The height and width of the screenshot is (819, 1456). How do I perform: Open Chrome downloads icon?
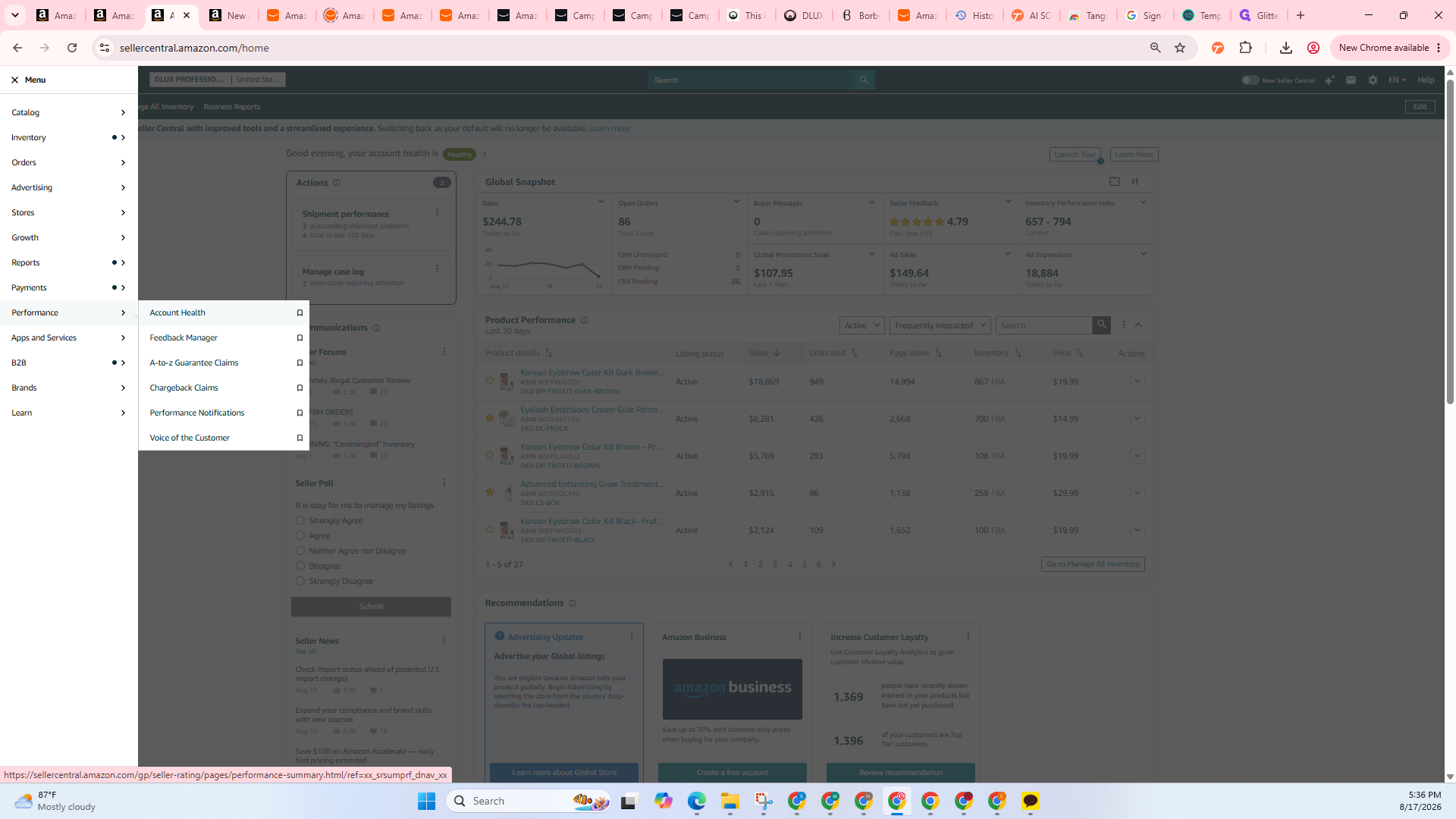1285,48
